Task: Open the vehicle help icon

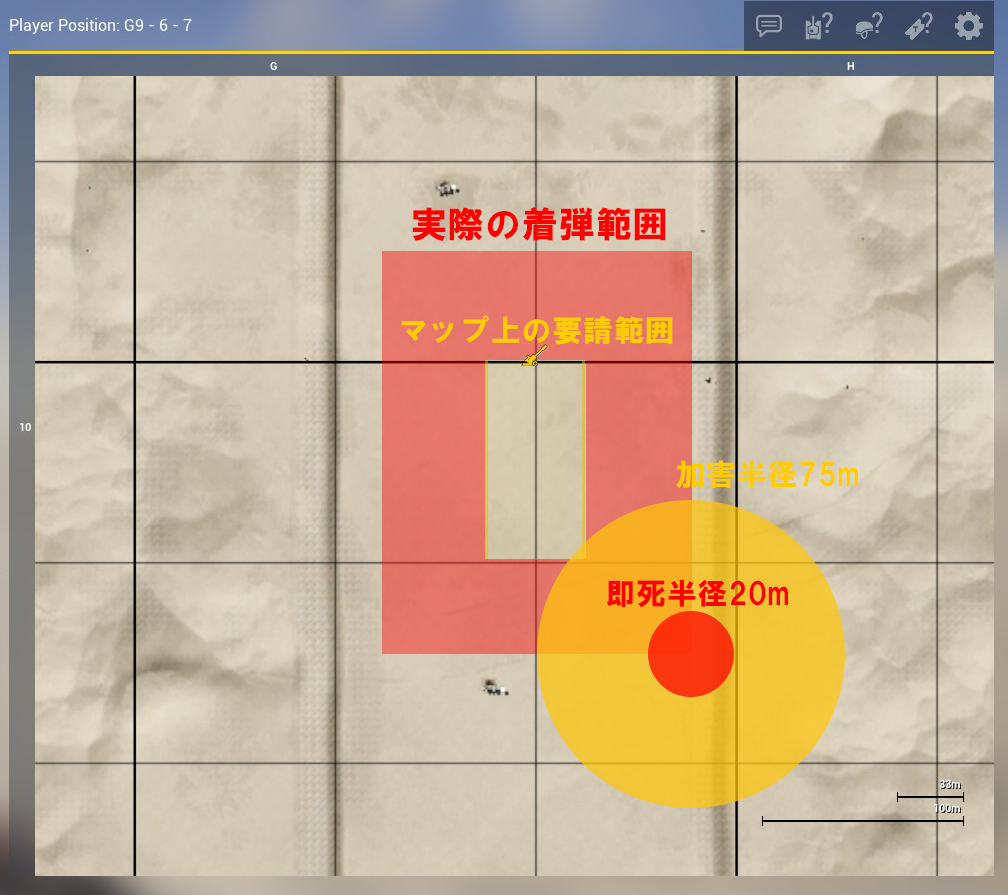Action: pyautogui.click(x=818, y=26)
